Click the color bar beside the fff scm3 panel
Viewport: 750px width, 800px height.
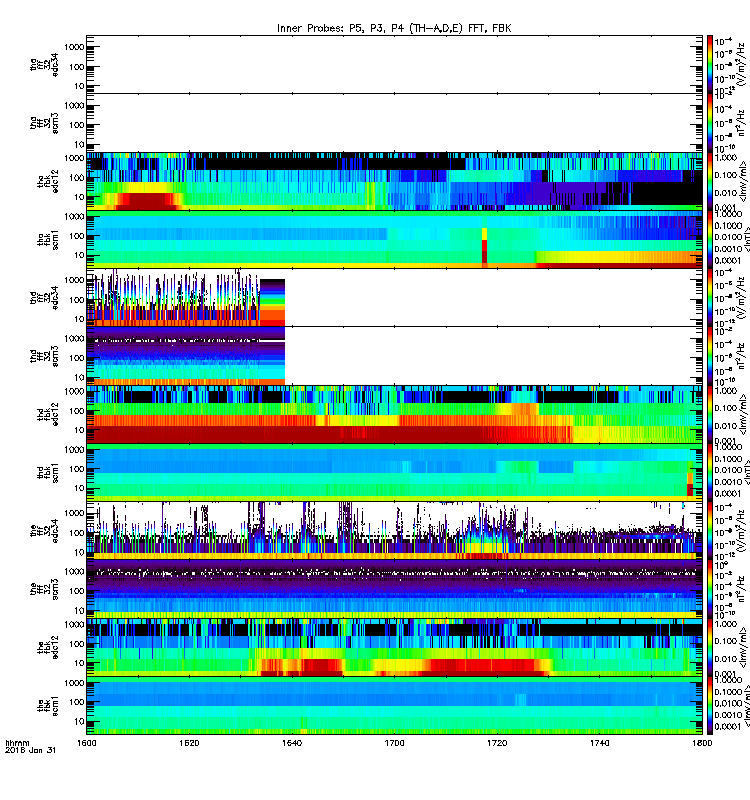click(710, 589)
